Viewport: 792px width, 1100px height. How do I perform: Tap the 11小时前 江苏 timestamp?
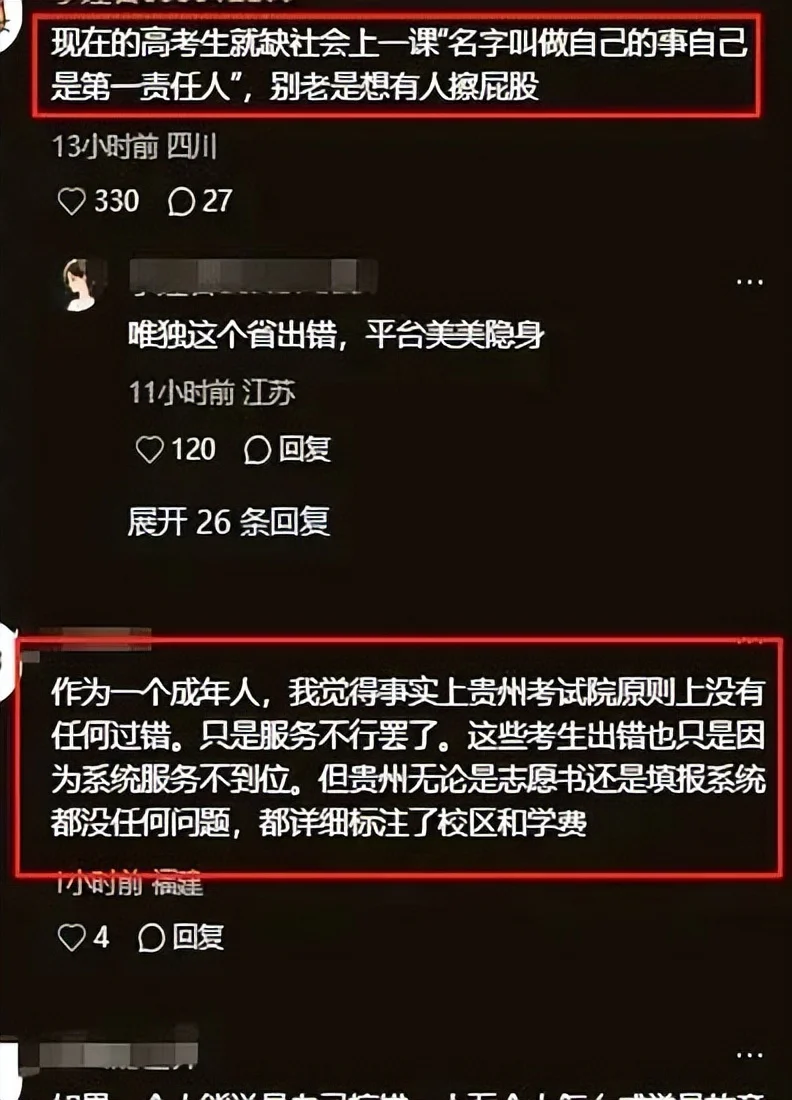pyautogui.click(x=212, y=392)
